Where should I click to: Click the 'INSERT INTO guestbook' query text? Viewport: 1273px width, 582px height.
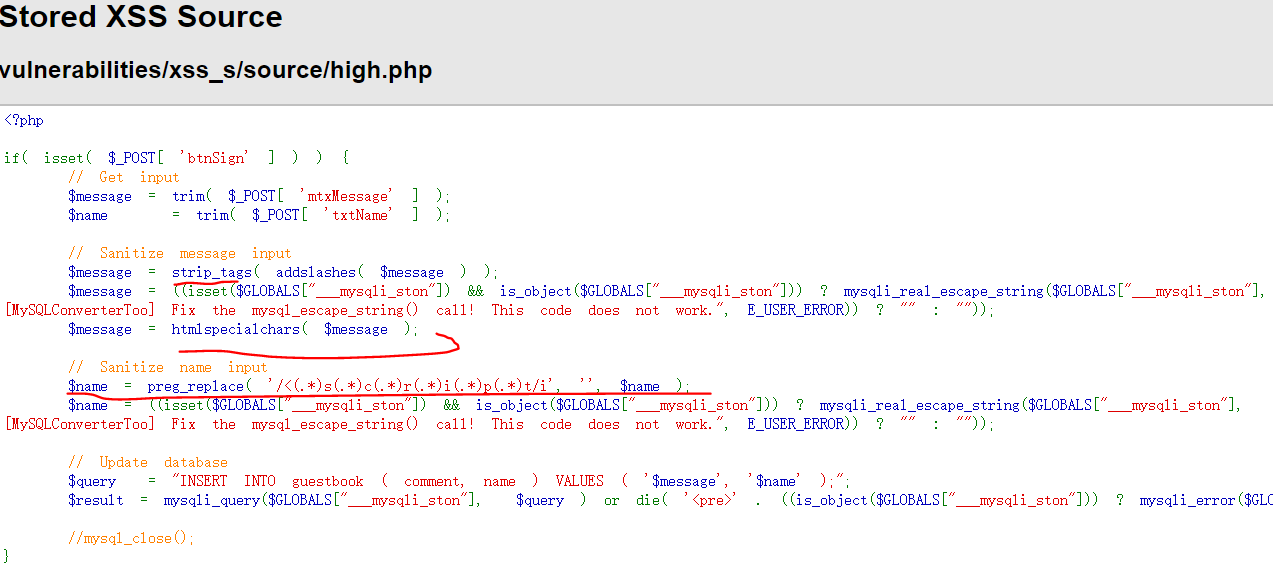[x=276, y=481]
